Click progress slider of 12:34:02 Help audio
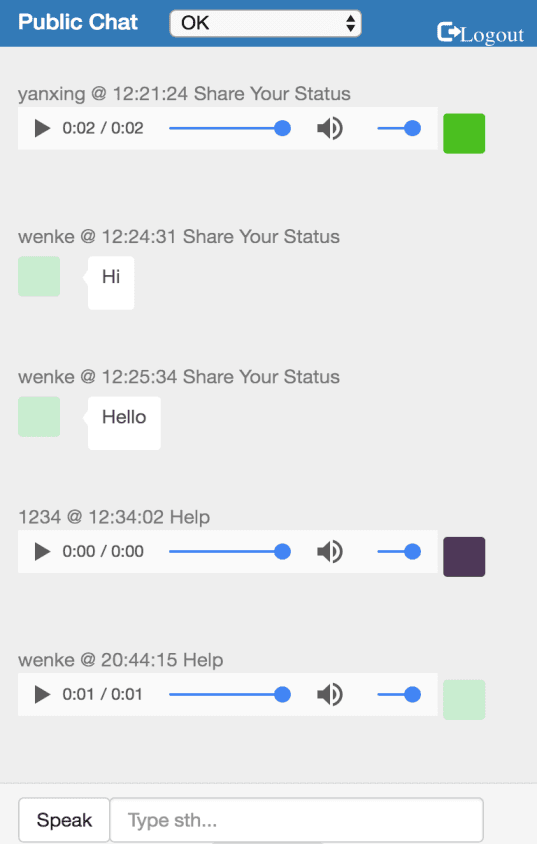537x844 pixels. coord(230,552)
